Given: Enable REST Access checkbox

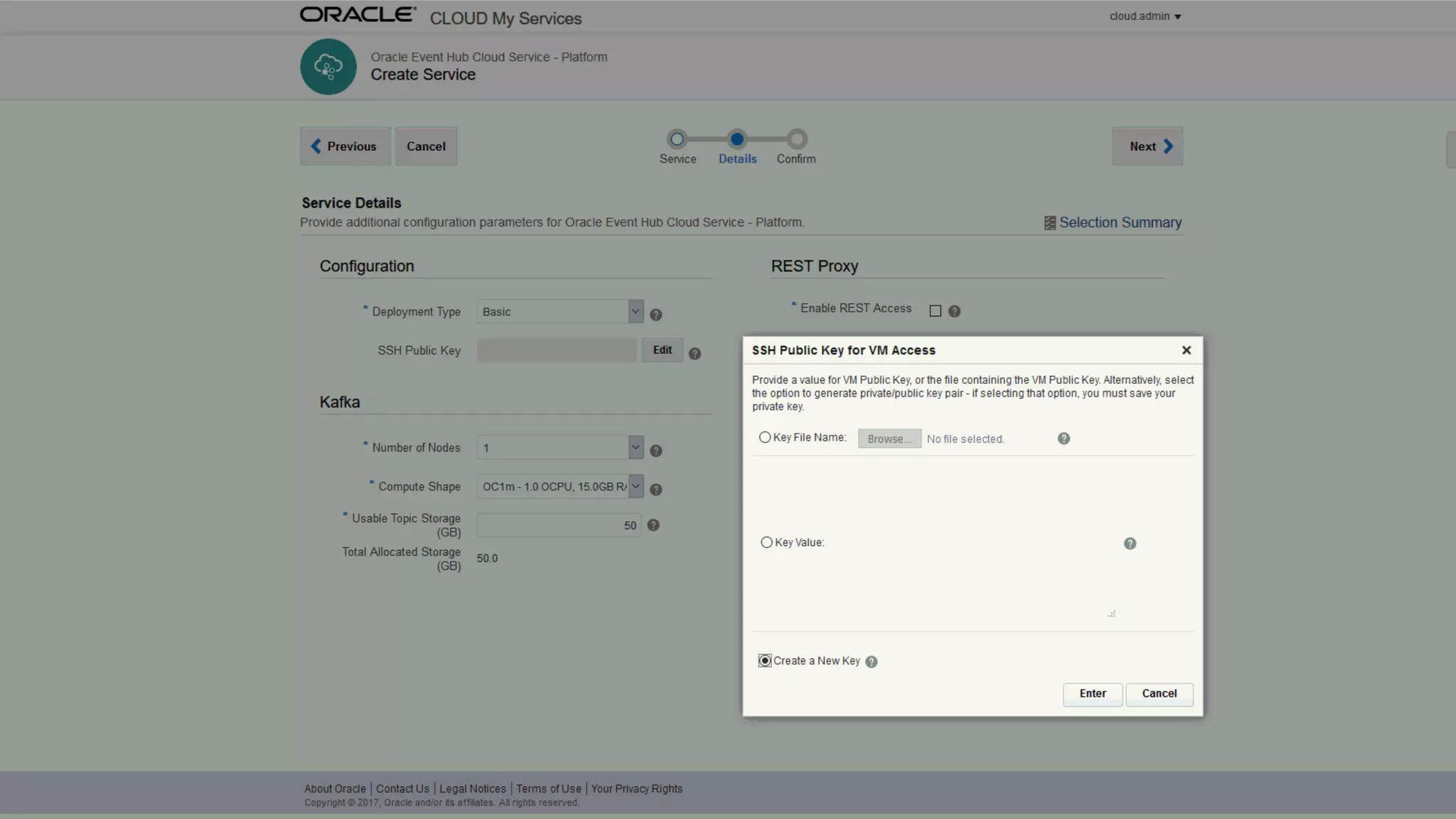Looking at the screenshot, I should [x=935, y=311].
